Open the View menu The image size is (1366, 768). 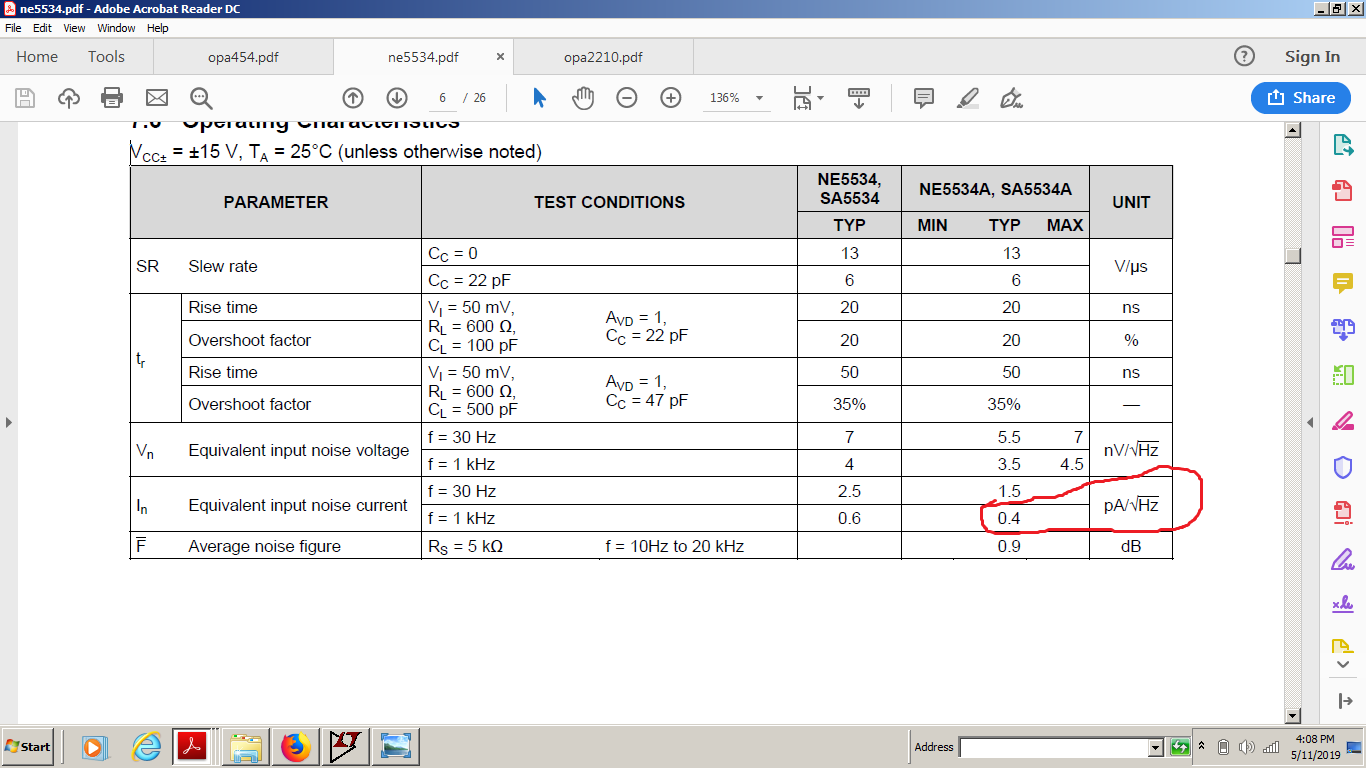pyautogui.click(x=75, y=28)
